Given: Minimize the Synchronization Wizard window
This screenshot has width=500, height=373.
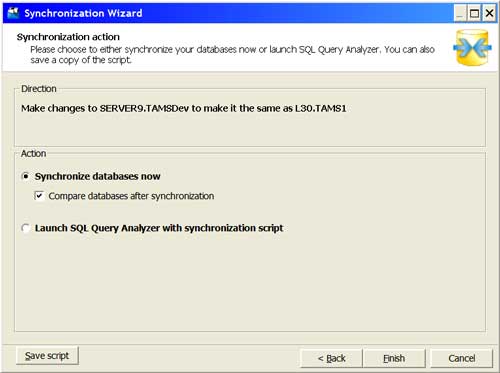Looking at the screenshot, I should point(460,14).
